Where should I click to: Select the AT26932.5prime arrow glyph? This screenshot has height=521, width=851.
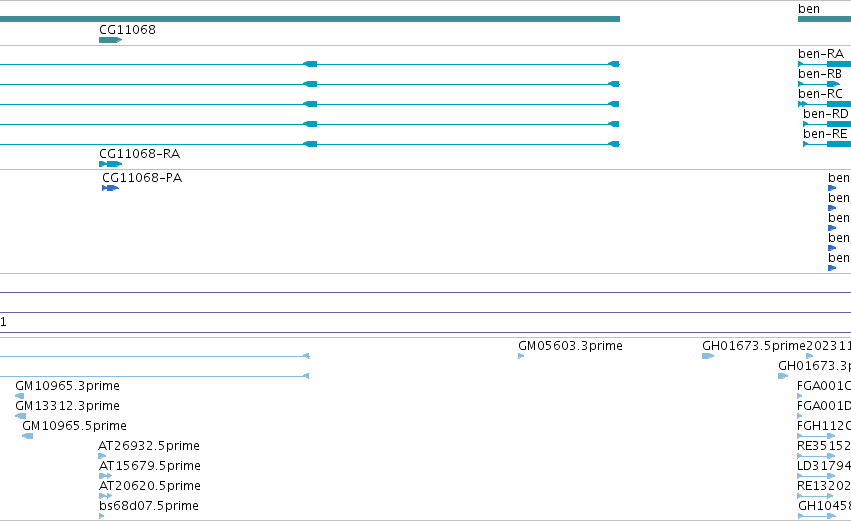click(102, 456)
